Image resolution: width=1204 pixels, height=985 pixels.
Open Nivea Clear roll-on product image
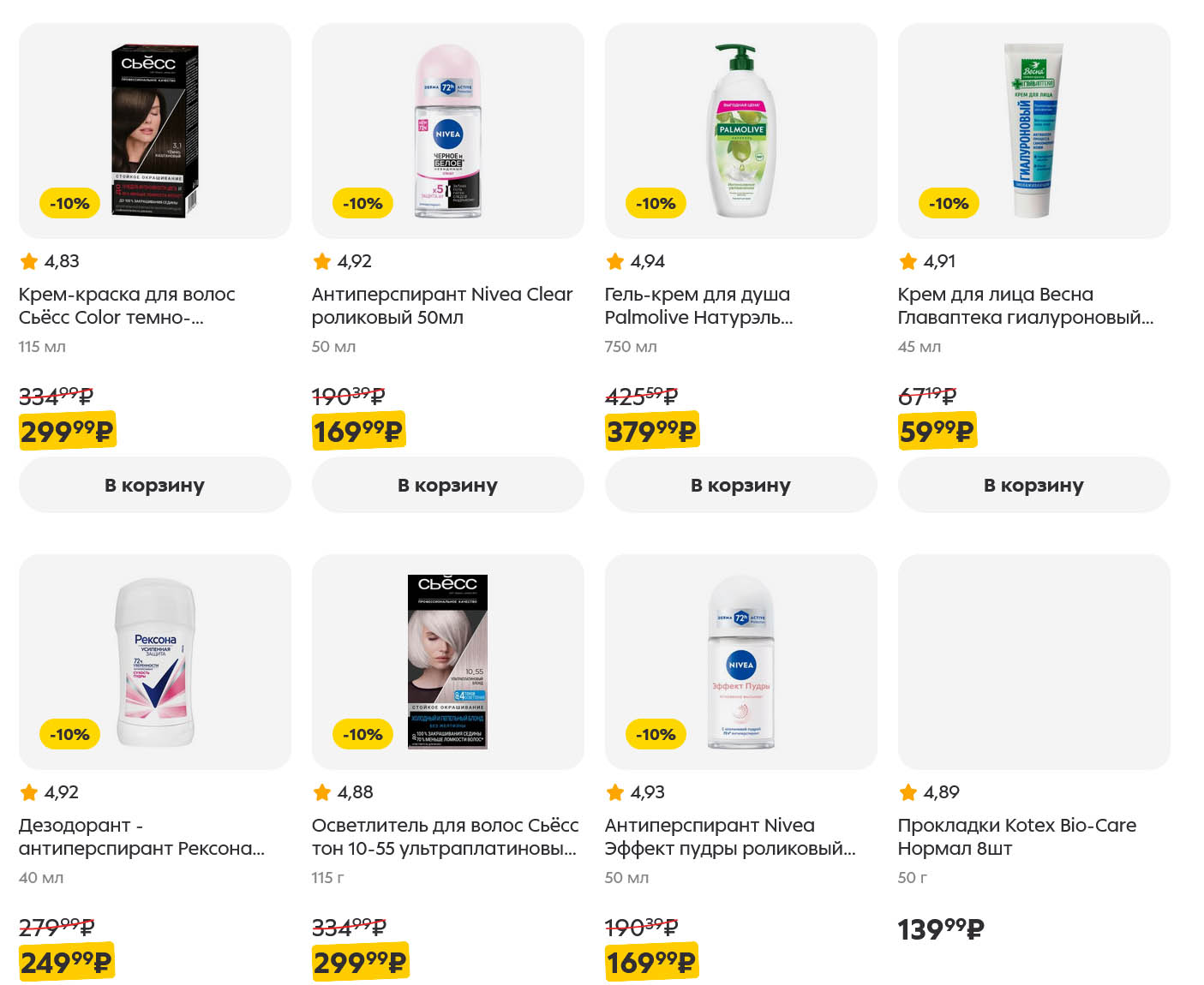point(447,131)
